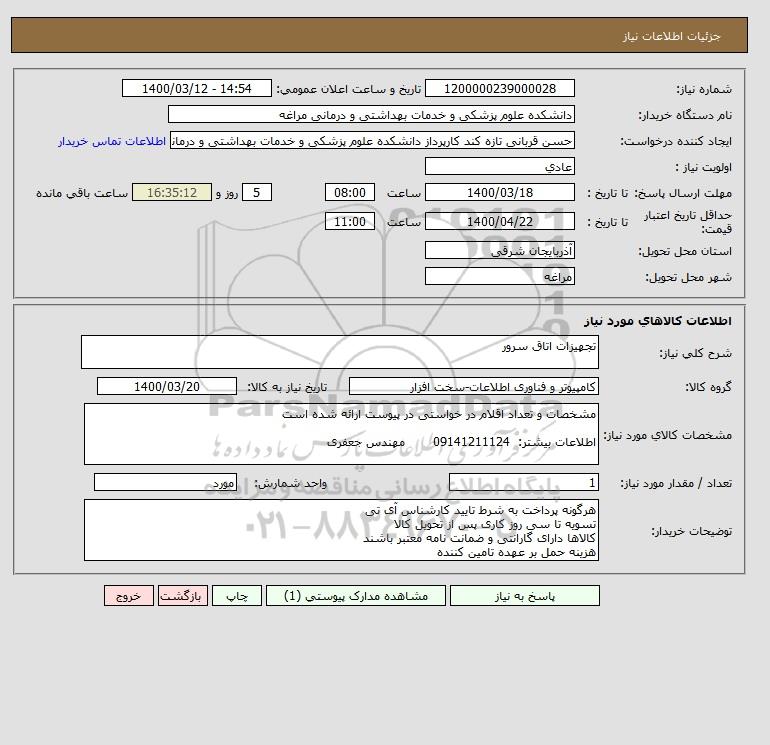Open مشاهده مدارک پیوستی (1) button

pos(356,596)
